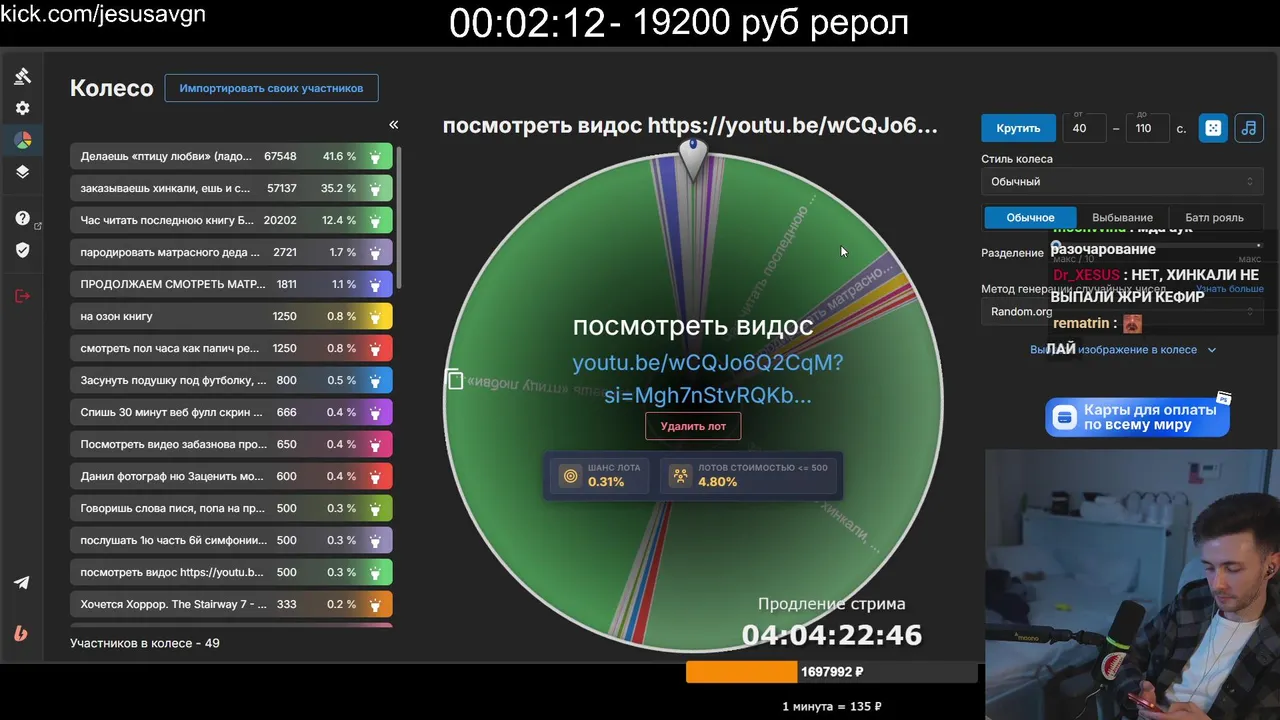Open the settings gear in sidebar
This screenshot has height=720, width=1280.
(22, 108)
